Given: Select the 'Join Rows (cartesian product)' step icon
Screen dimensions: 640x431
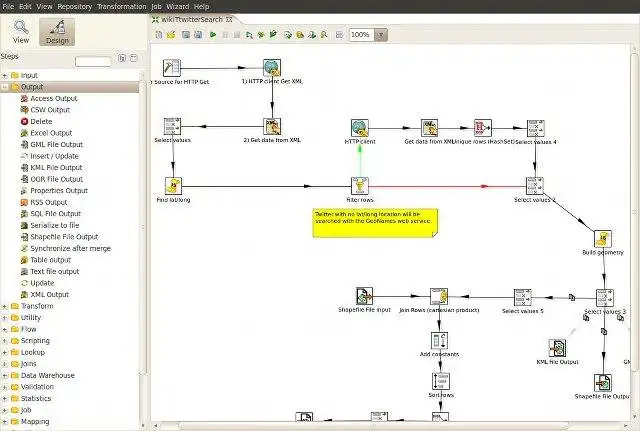Looking at the screenshot, I should pyautogui.click(x=439, y=296).
